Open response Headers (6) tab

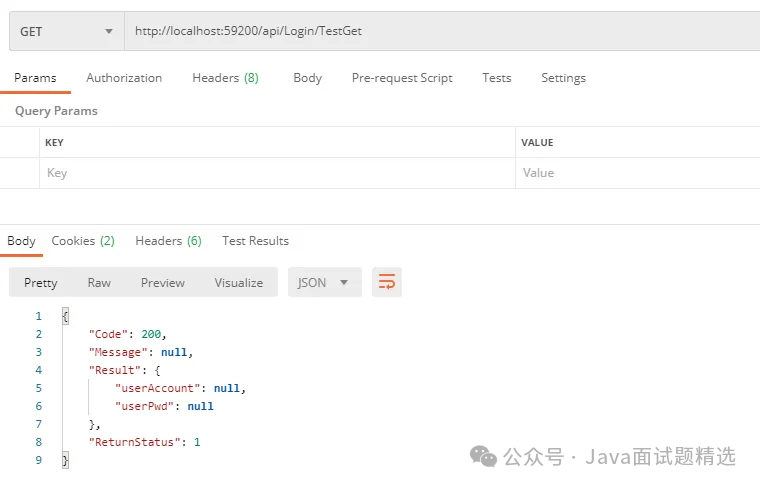pyautogui.click(x=168, y=241)
